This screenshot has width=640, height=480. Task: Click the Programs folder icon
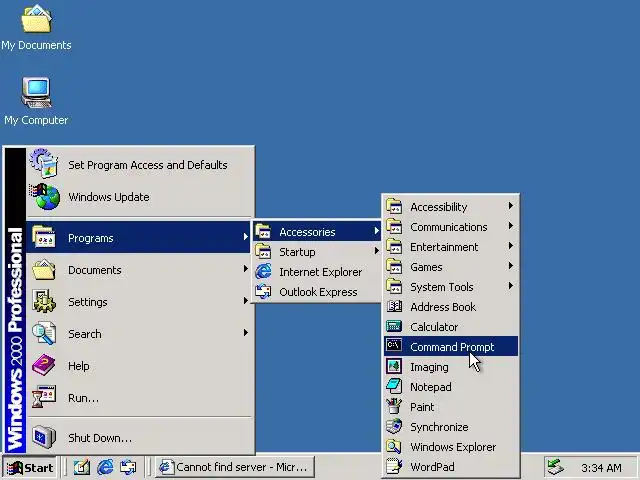[x=44, y=237]
